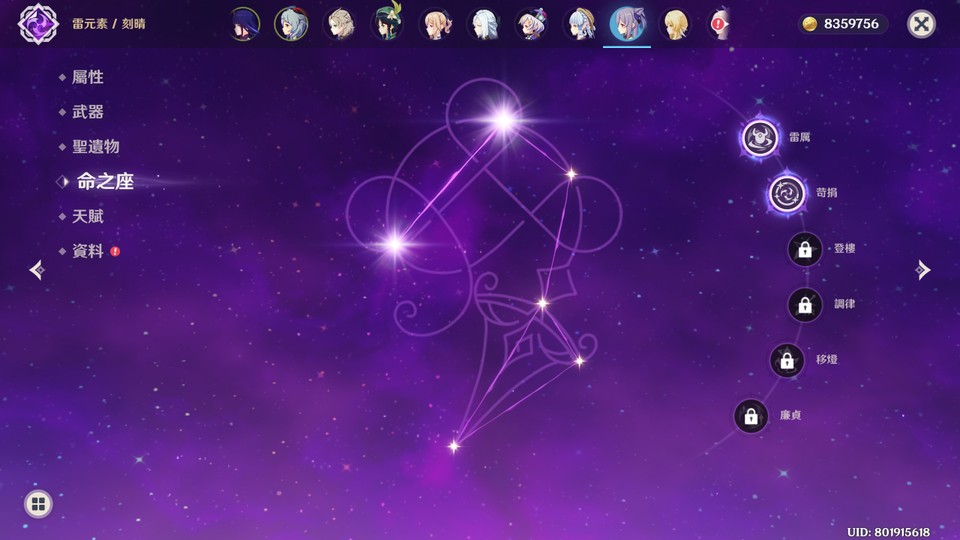Open the locked 廉貞 constellation node
The image size is (960, 540).
[751, 416]
